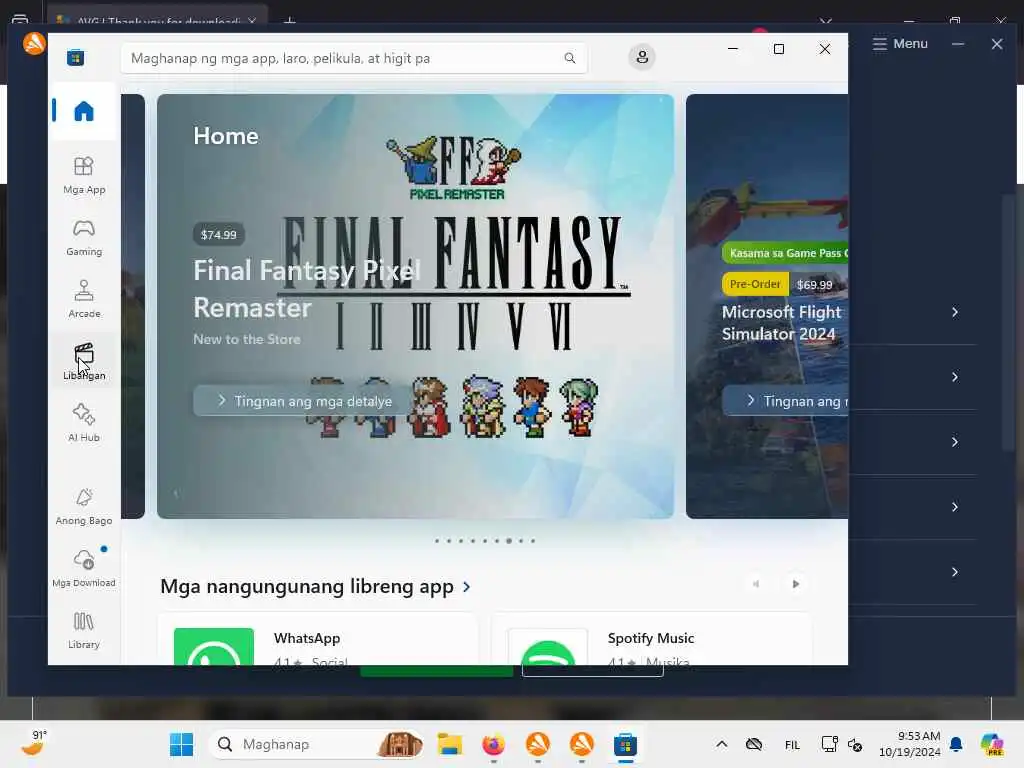Expand first chevron row in AVG window
1024x768 pixels.
[955, 312]
